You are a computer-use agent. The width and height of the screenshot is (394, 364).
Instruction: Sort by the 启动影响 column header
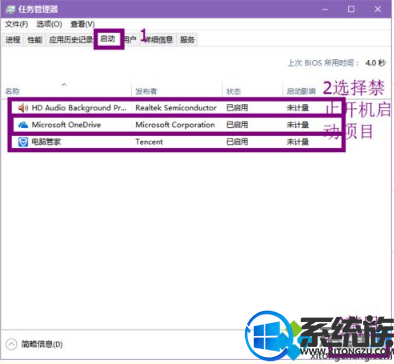coord(301,91)
